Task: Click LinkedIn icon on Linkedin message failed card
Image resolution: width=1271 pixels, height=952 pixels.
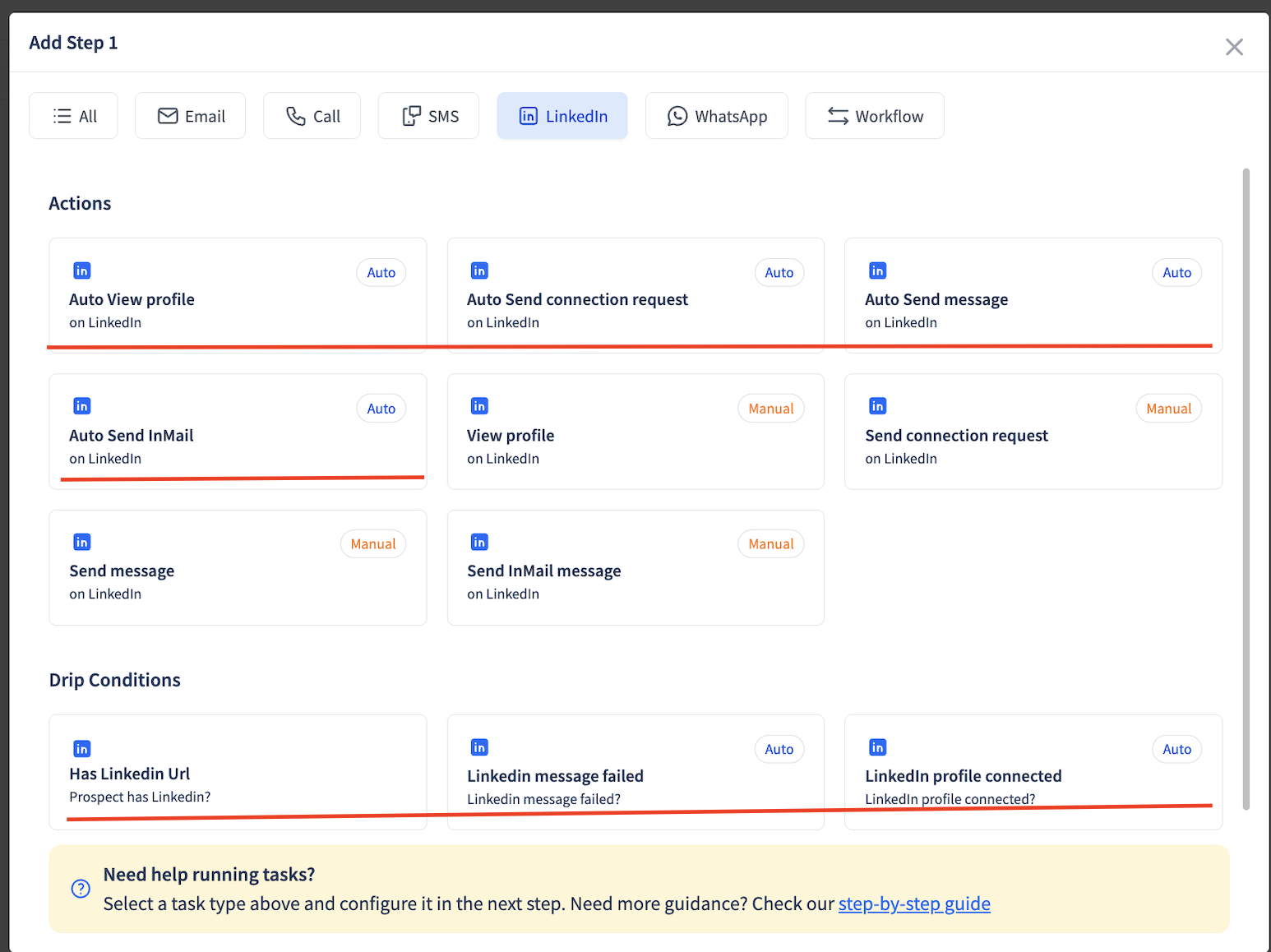Action: tap(479, 747)
